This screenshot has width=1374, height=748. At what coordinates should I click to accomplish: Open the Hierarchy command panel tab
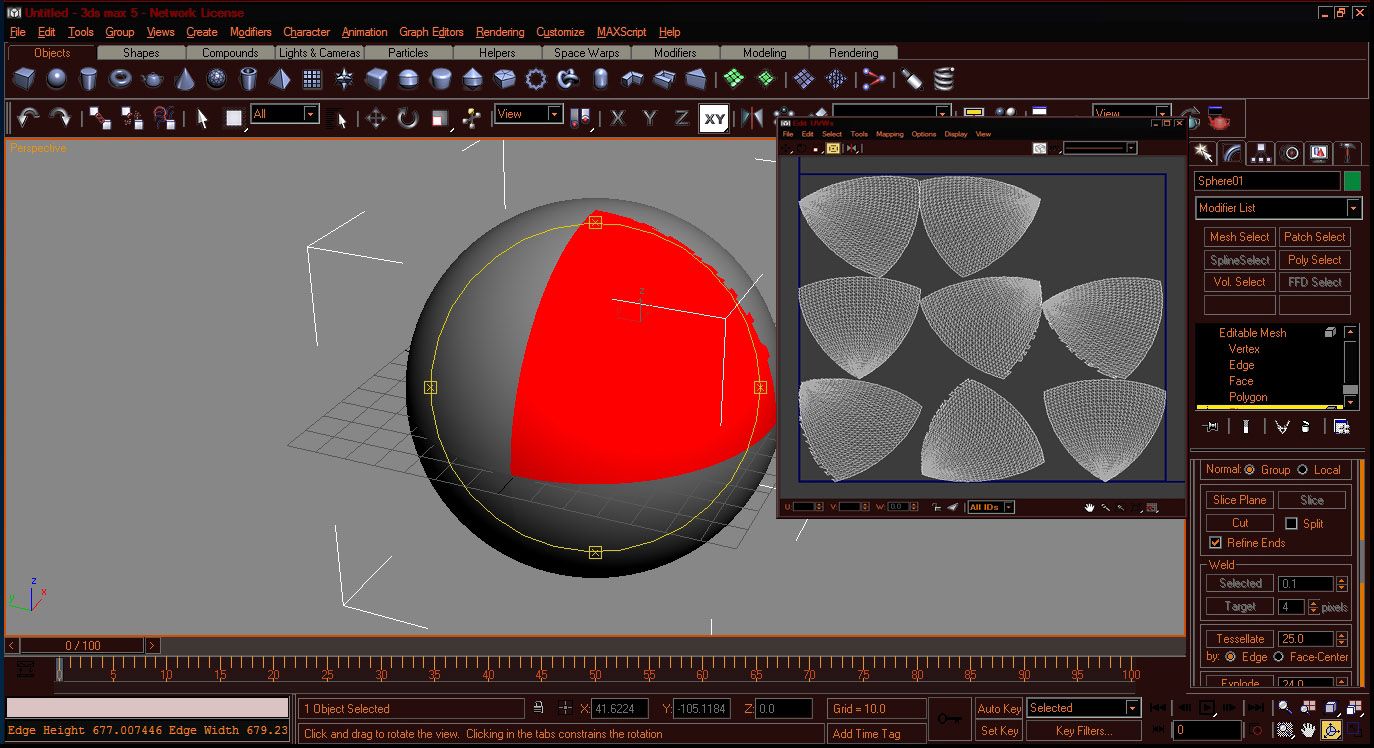(1261, 153)
